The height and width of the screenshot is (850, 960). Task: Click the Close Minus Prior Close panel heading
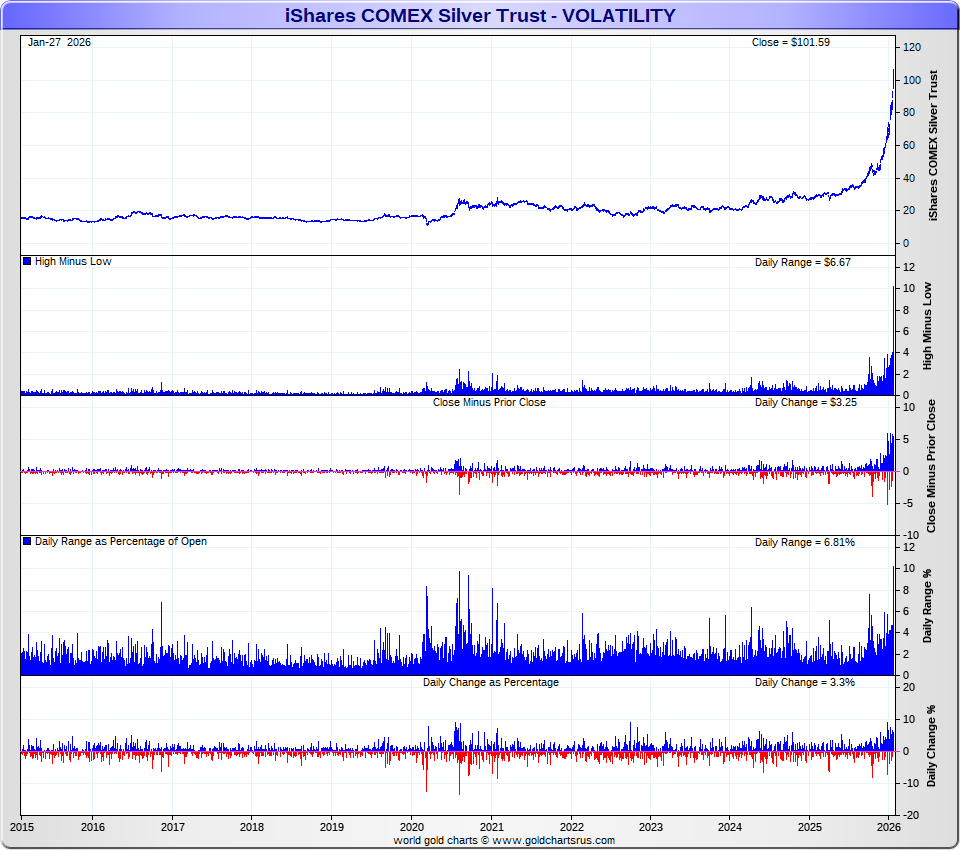click(x=489, y=402)
